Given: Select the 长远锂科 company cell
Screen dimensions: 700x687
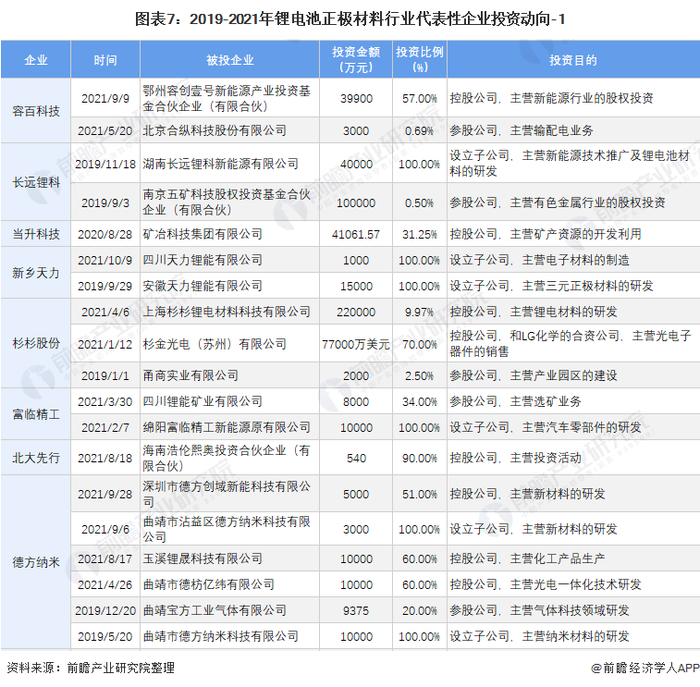Looking at the screenshot, I should pos(36,182).
